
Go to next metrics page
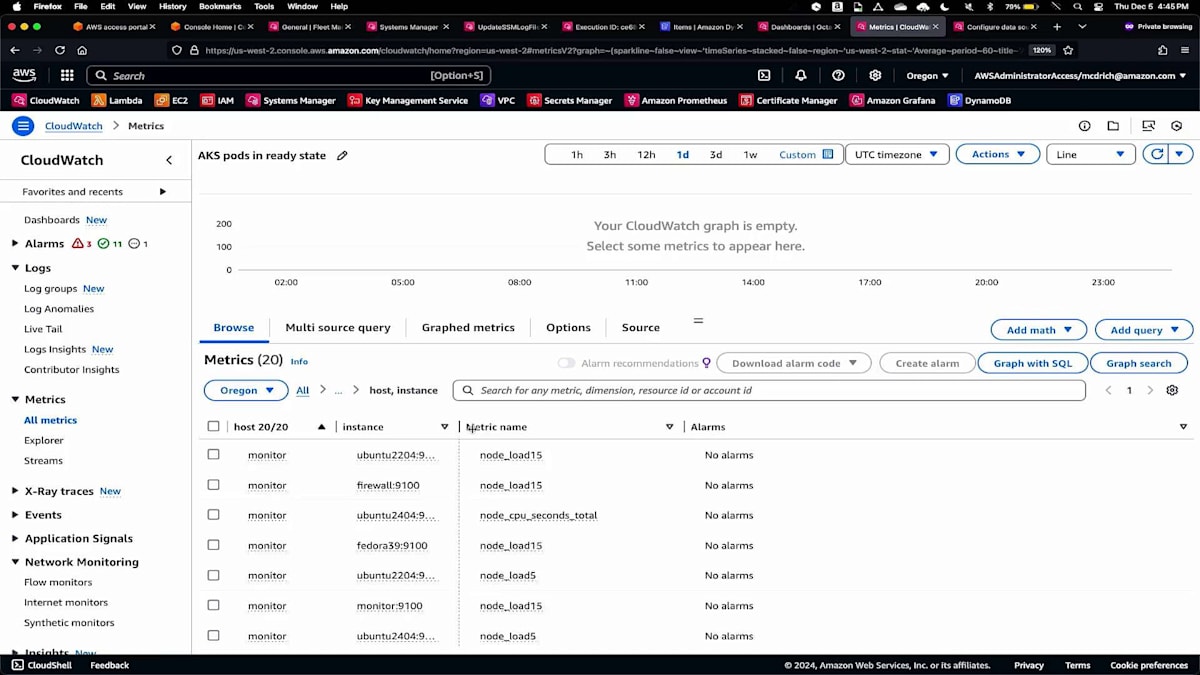pos(1150,390)
